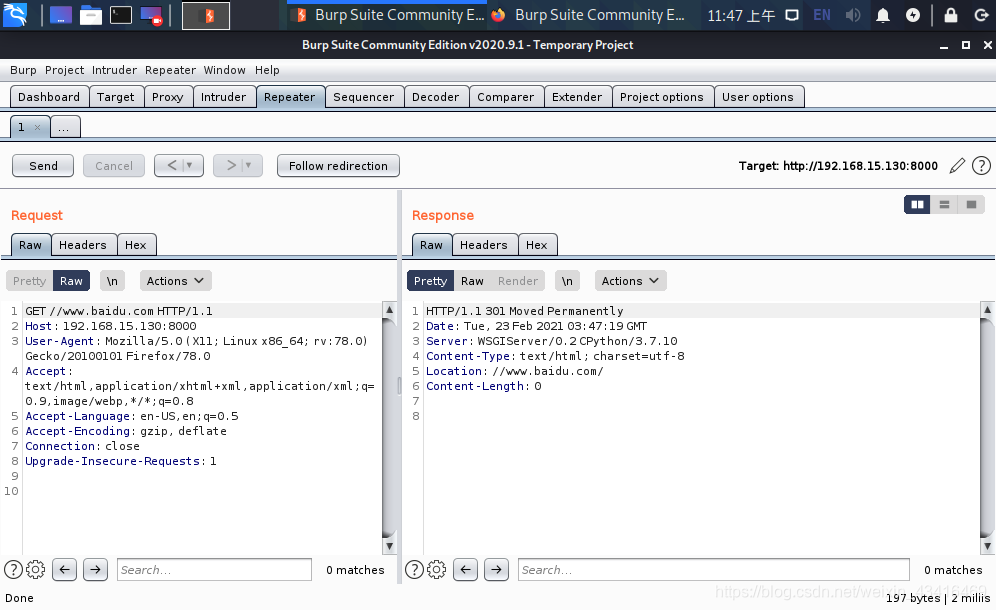The width and height of the screenshot is (996, 610).
Task: Open the Kali applications menu icon
Action: (15, 15)
